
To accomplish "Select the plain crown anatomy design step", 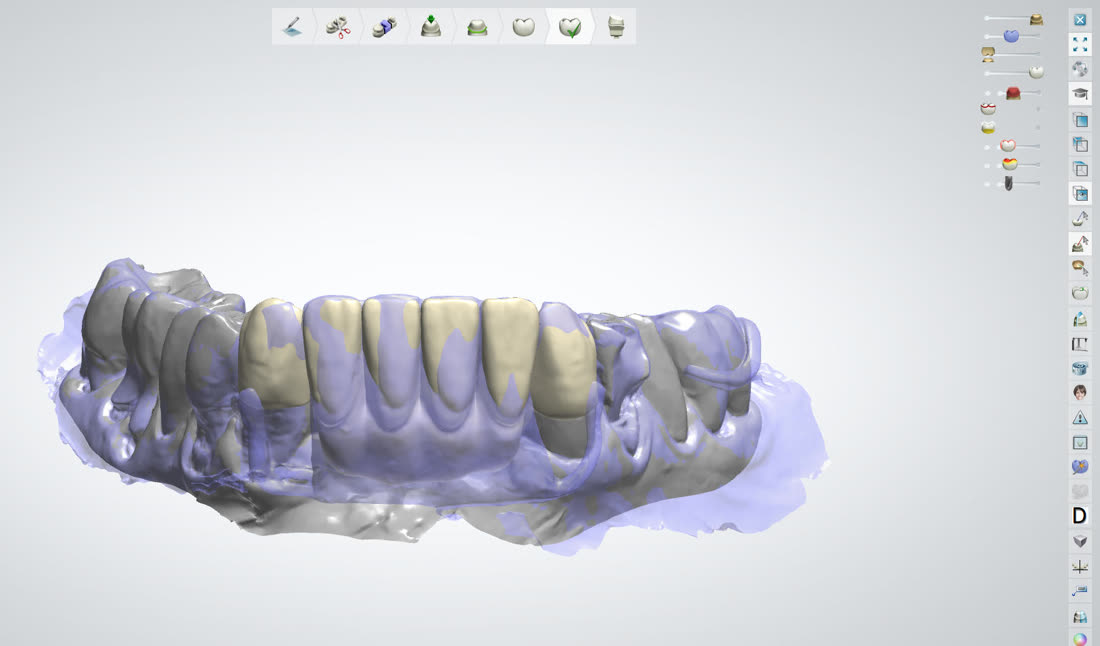I will point(523,27).
